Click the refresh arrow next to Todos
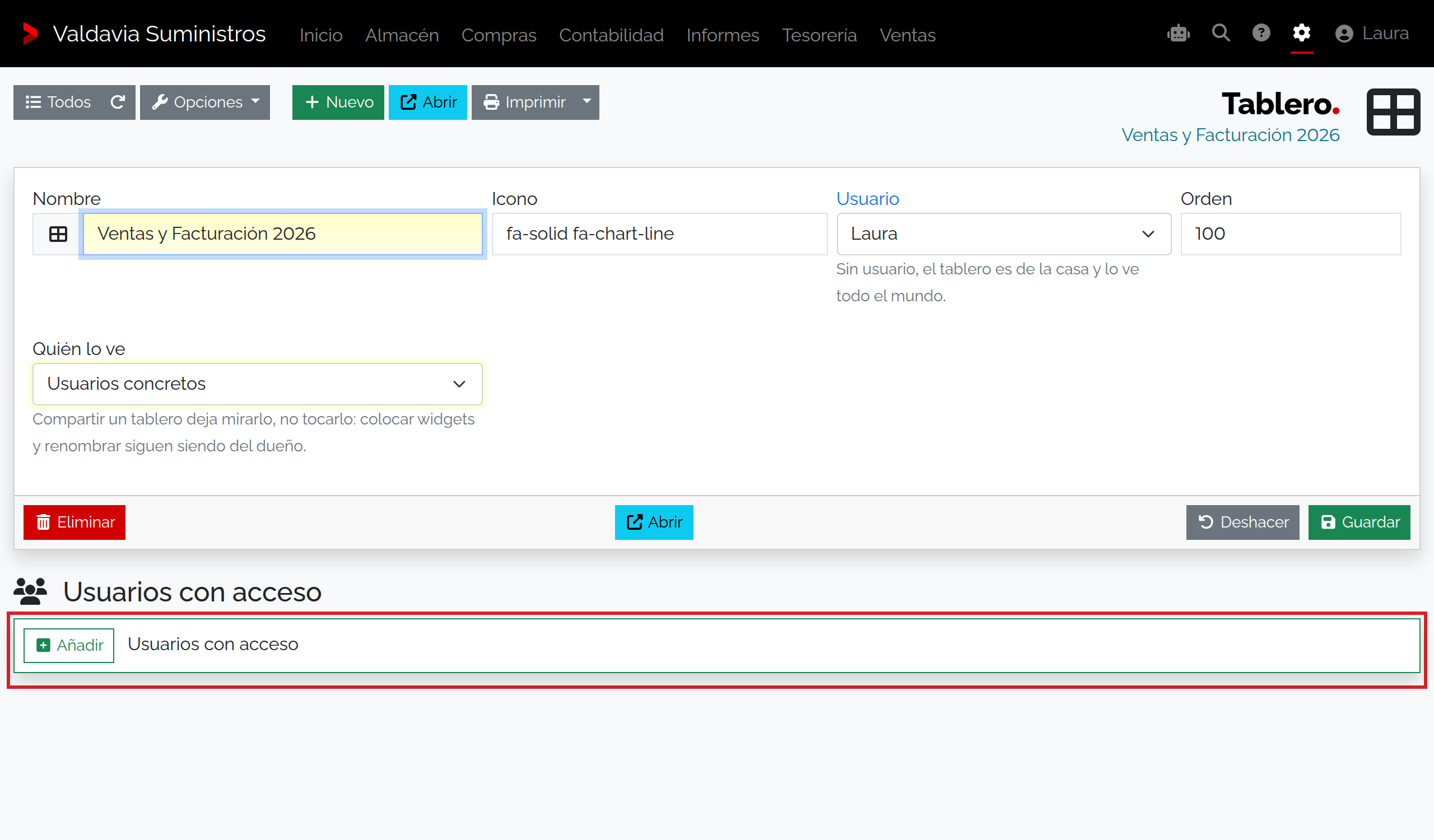This screenshot has height=840, width=1434. pos(118,102)
